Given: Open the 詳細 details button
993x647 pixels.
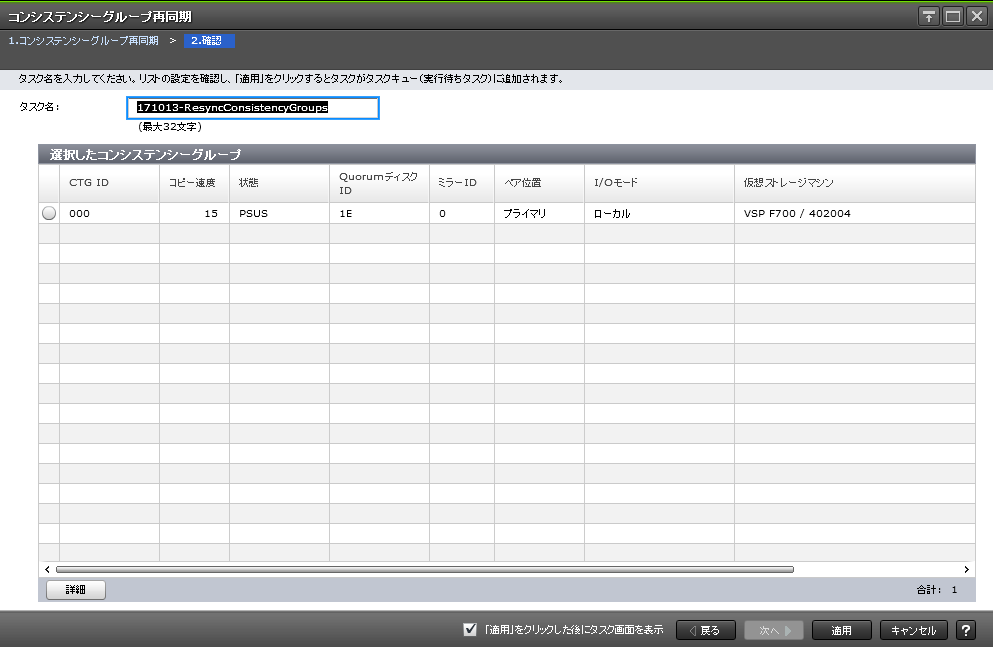Looking at the screenshot, I should [x=76, y=590].
